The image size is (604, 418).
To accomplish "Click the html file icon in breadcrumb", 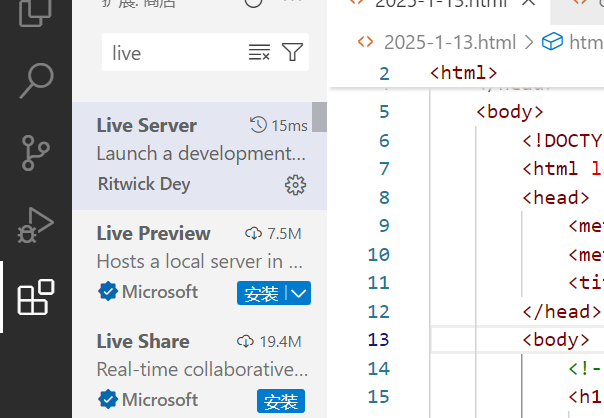I will click(365, 42).
